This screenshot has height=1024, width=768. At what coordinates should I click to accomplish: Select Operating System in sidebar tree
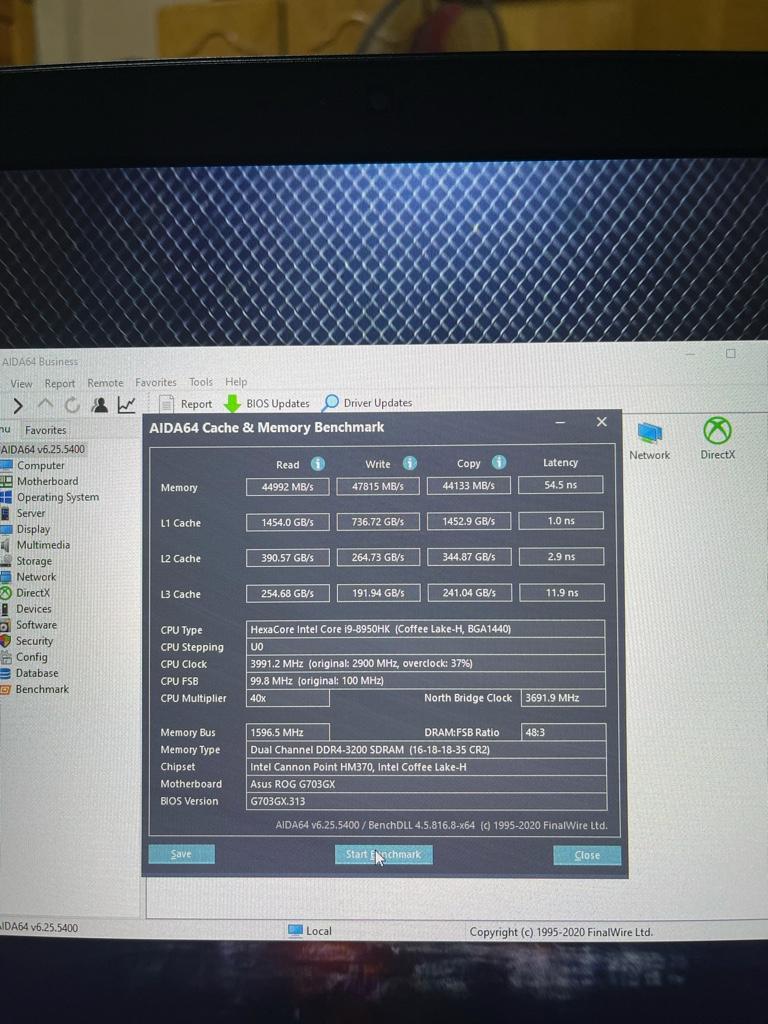point(57,497)
